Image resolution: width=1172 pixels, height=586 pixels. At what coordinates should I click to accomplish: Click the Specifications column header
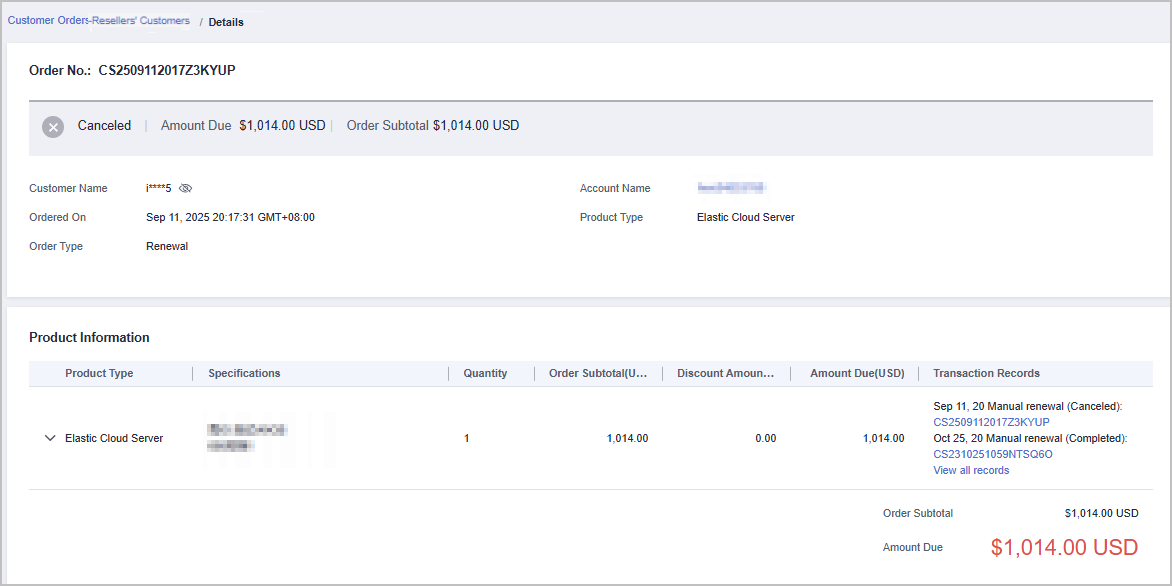pyautogui.click(x=244, y=373)
